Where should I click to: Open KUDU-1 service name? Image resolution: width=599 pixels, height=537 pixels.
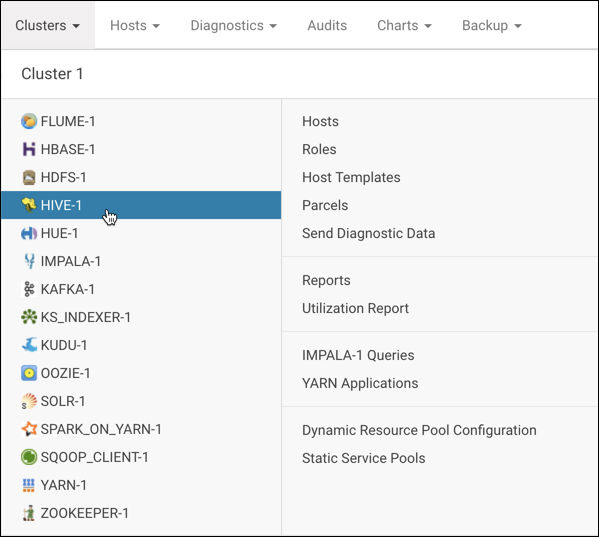[64, 345]
